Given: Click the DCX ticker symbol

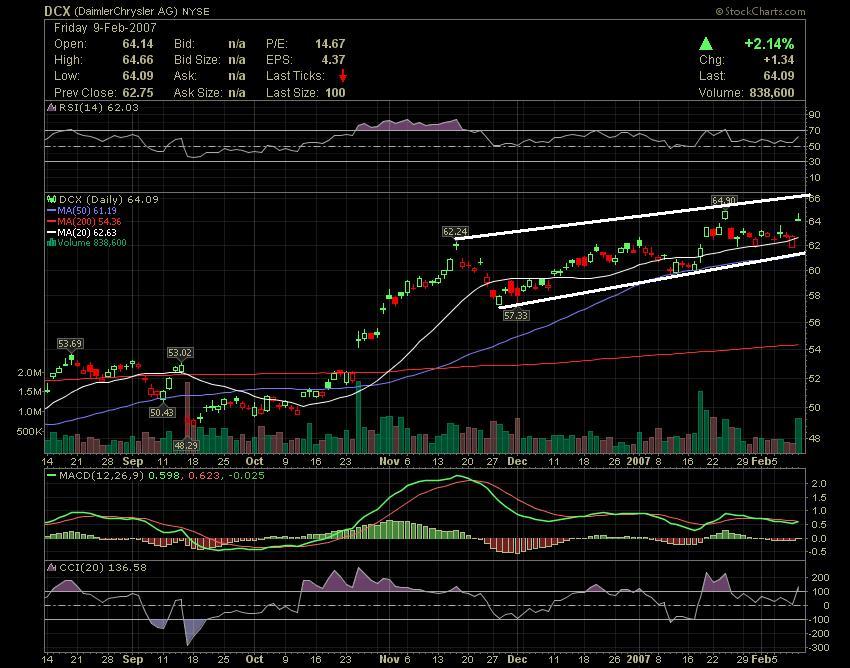Looking at the screenshot, I should 57,11.
